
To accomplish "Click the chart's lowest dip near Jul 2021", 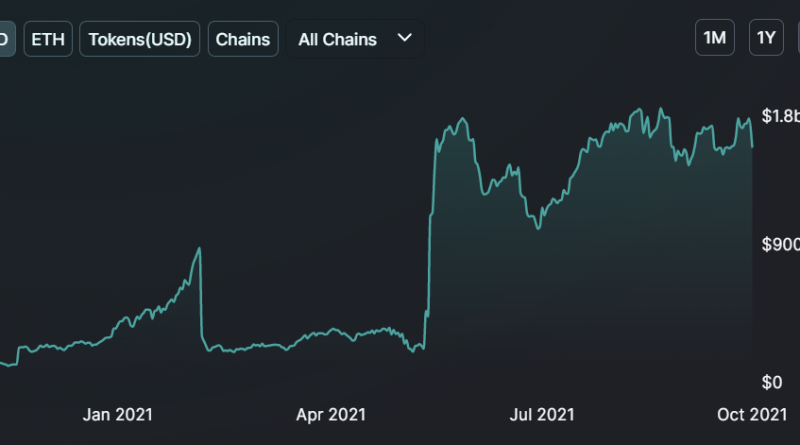I will pos(538,229).
